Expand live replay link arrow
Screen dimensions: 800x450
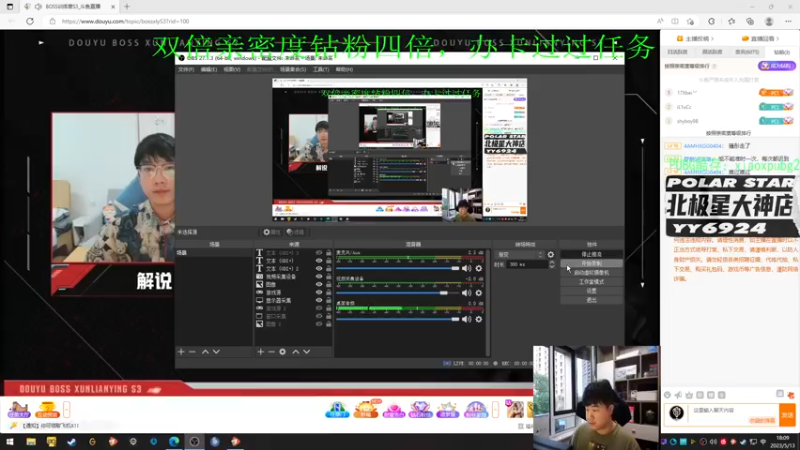tap(779, 39)
